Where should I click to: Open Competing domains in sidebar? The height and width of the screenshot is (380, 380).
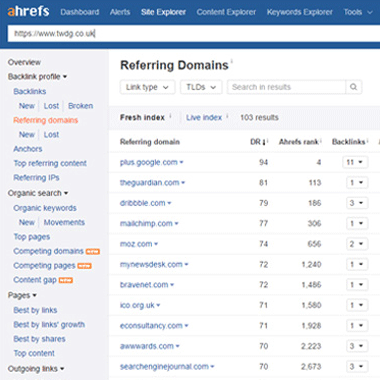48,251
